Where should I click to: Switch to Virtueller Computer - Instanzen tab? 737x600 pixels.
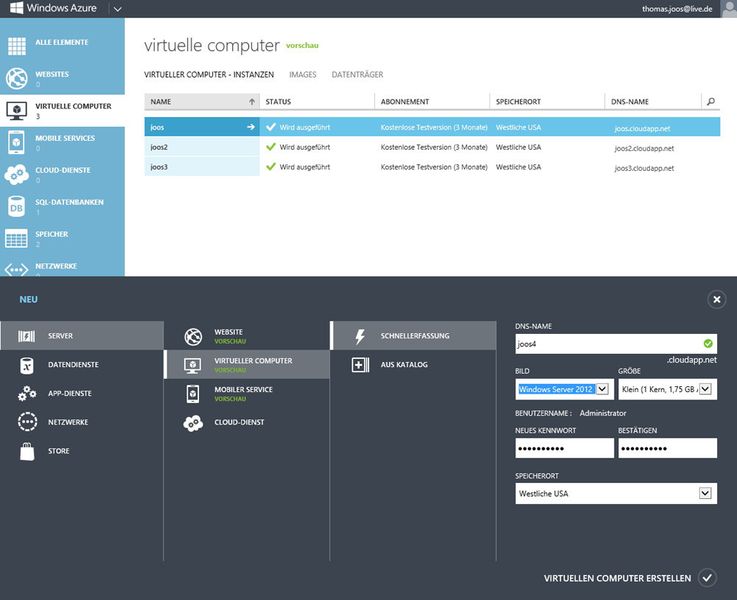[x=209, y=75]
